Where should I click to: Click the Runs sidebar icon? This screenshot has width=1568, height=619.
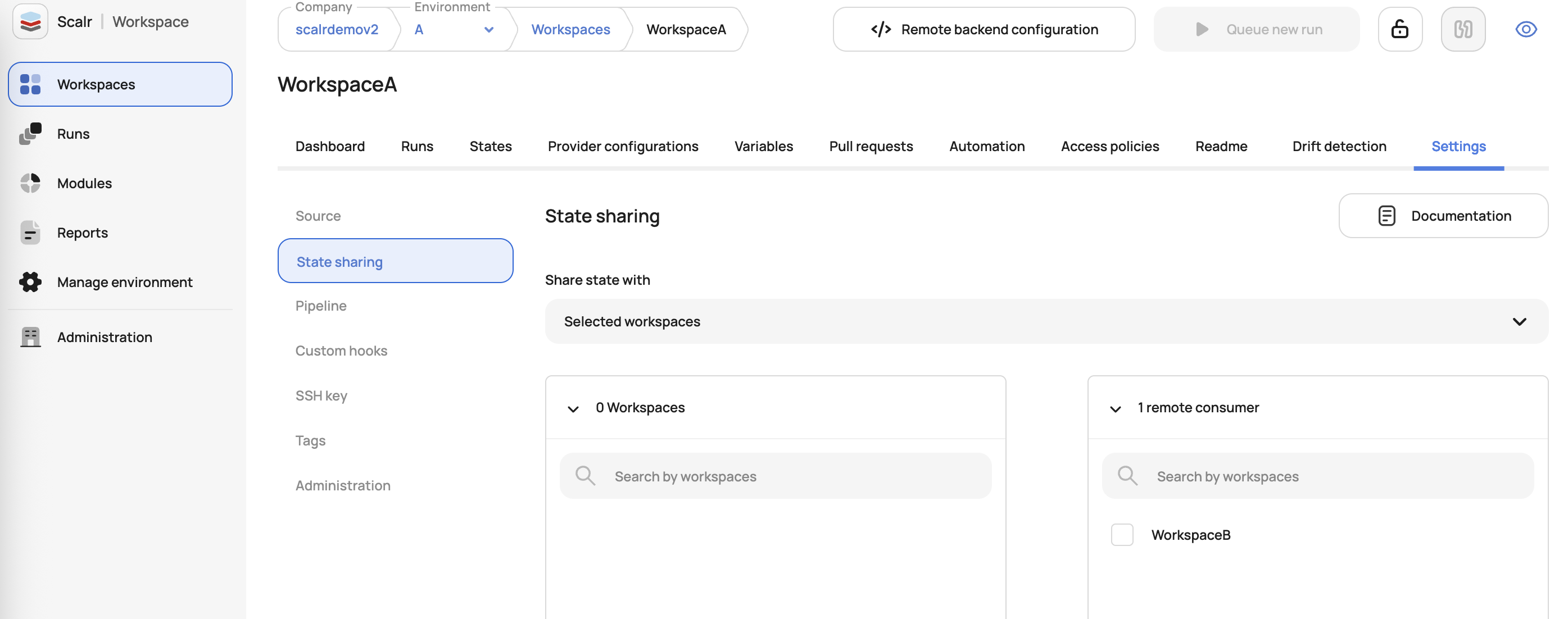[x=30, y=133]
